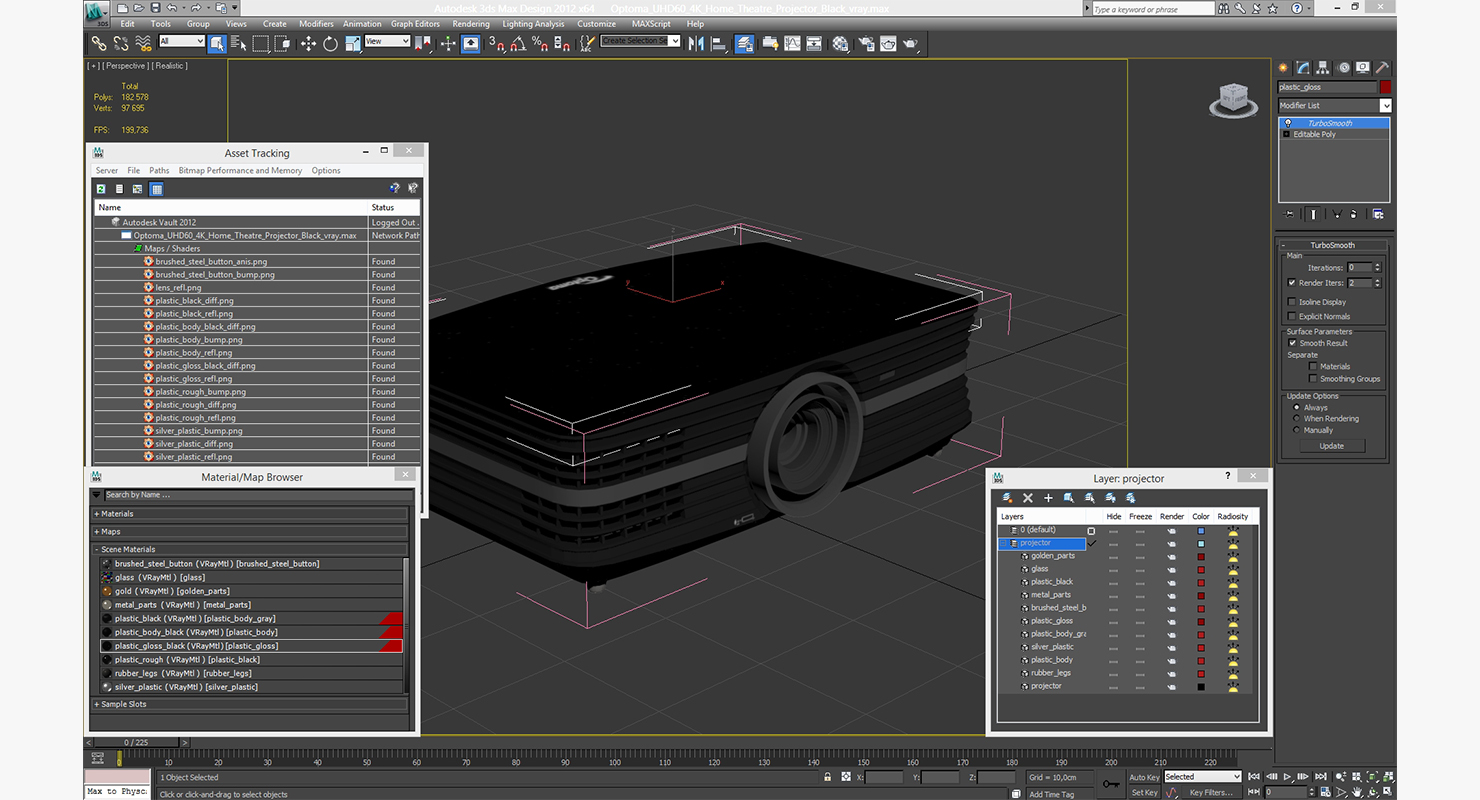Open Bitmap Performance and Memory menu

tap(240, 171)
